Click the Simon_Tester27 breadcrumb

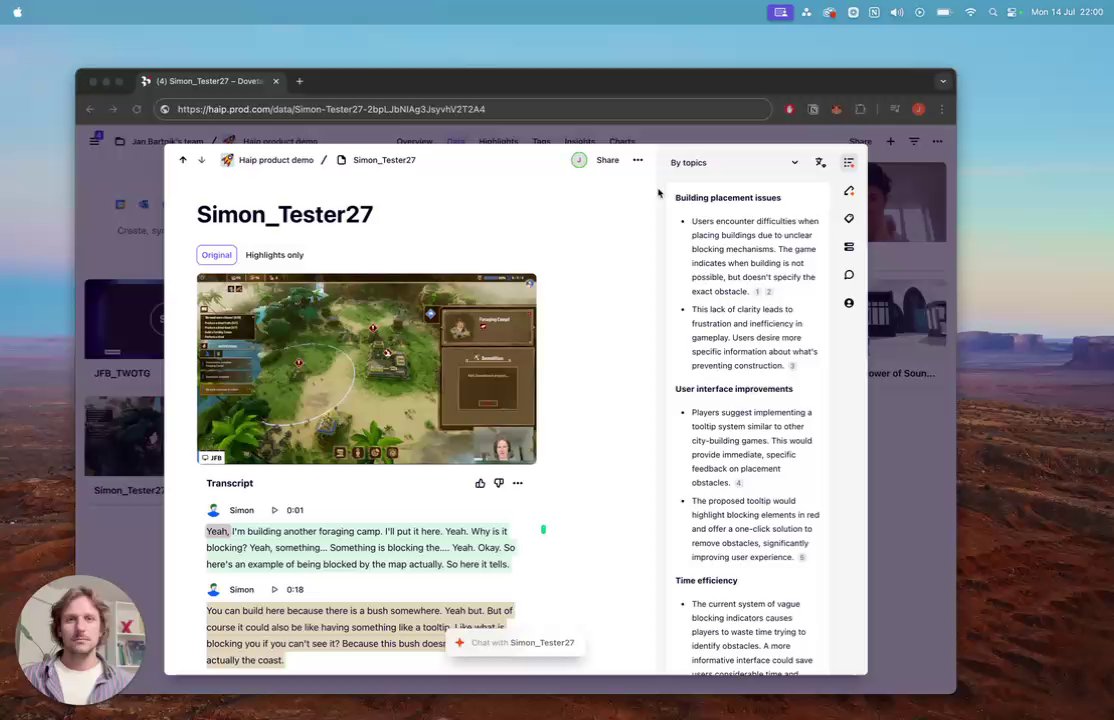click(384, 160)
